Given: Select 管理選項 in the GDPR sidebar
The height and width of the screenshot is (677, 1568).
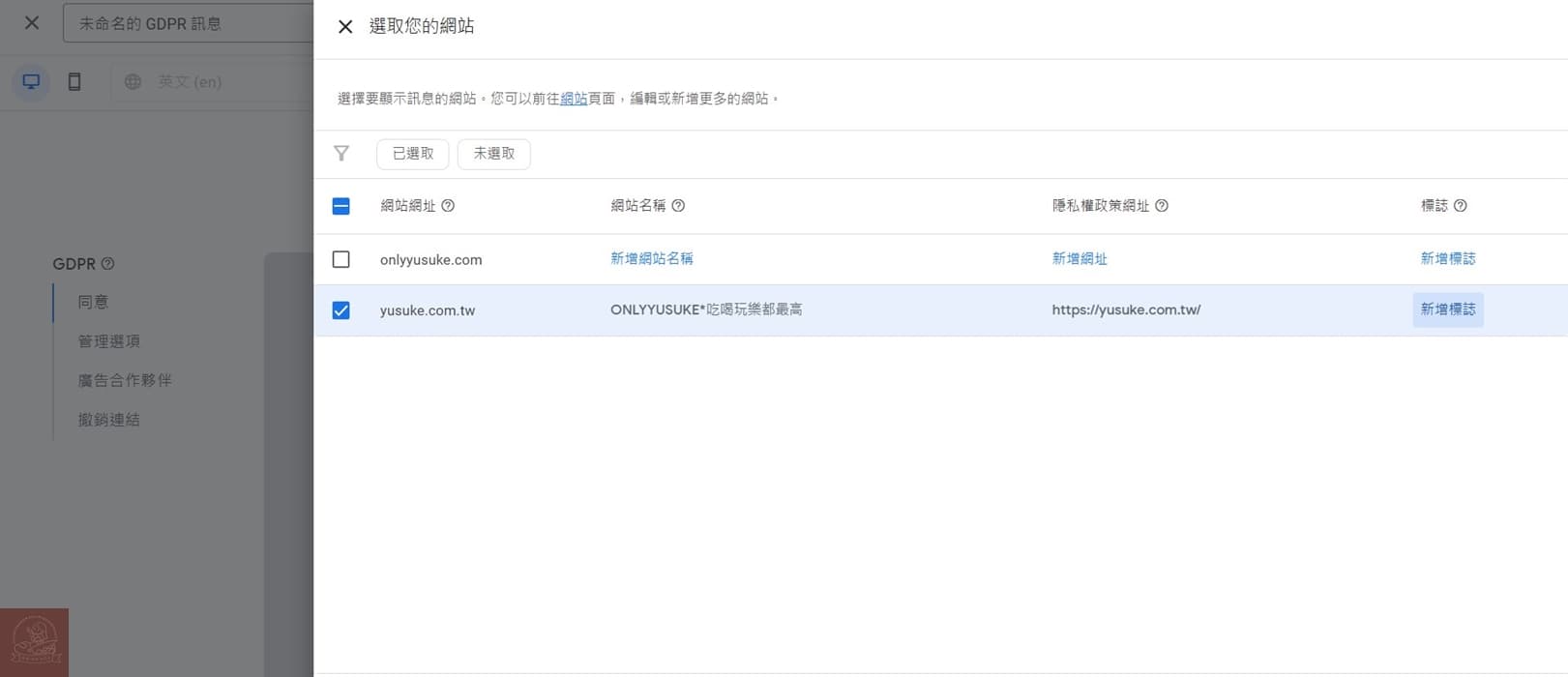Looking at the screenshot, I should pyautogui.click(x=109, y=341).
